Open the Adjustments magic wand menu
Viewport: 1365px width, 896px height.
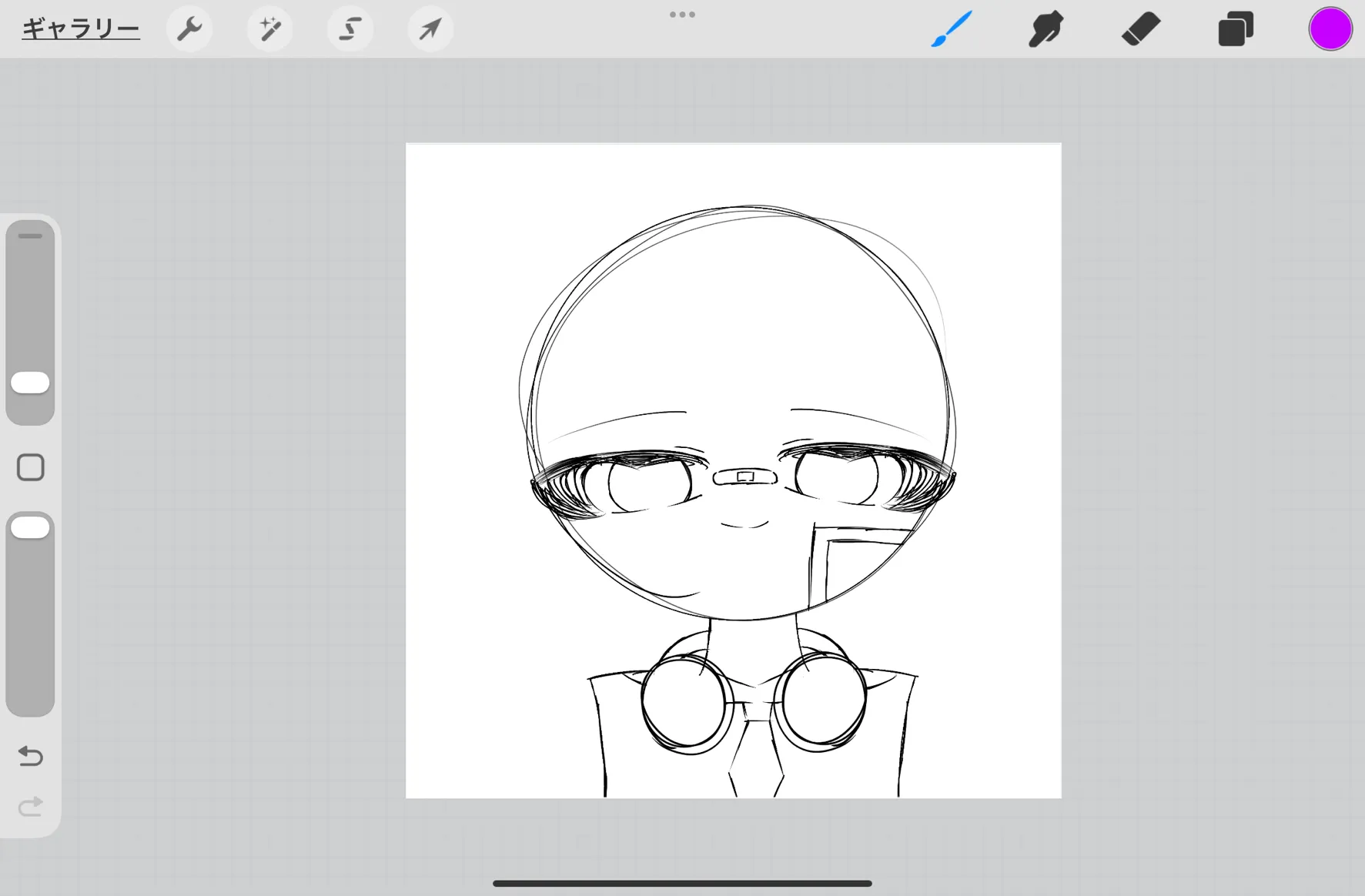269,29
